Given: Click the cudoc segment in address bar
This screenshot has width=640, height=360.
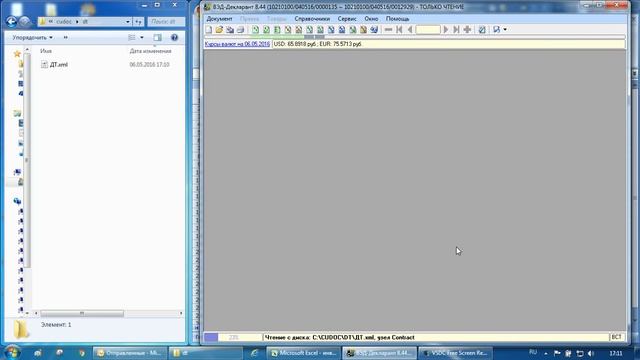Looking at the screenshot, I should [x=64, y=22].
